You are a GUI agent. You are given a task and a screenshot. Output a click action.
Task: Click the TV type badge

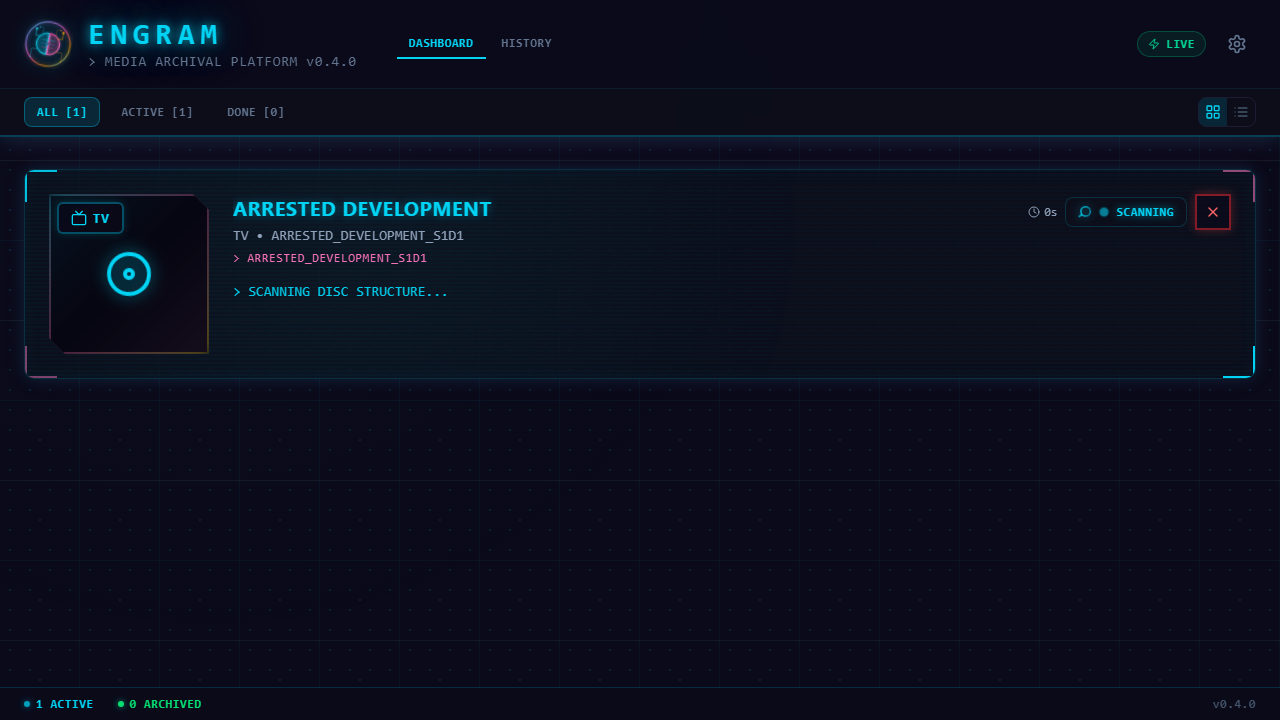point(90,218)
